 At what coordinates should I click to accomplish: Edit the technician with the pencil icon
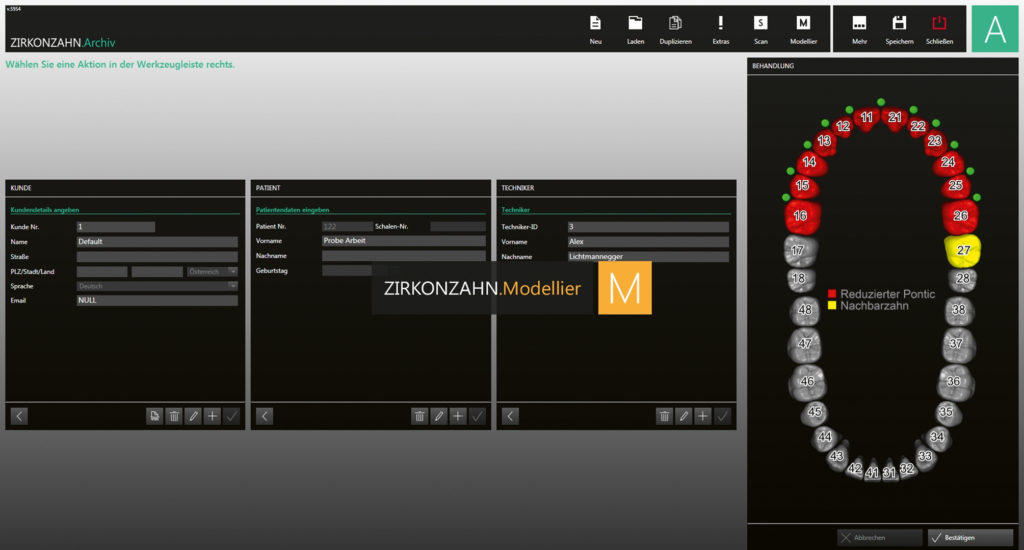(684, 416)
